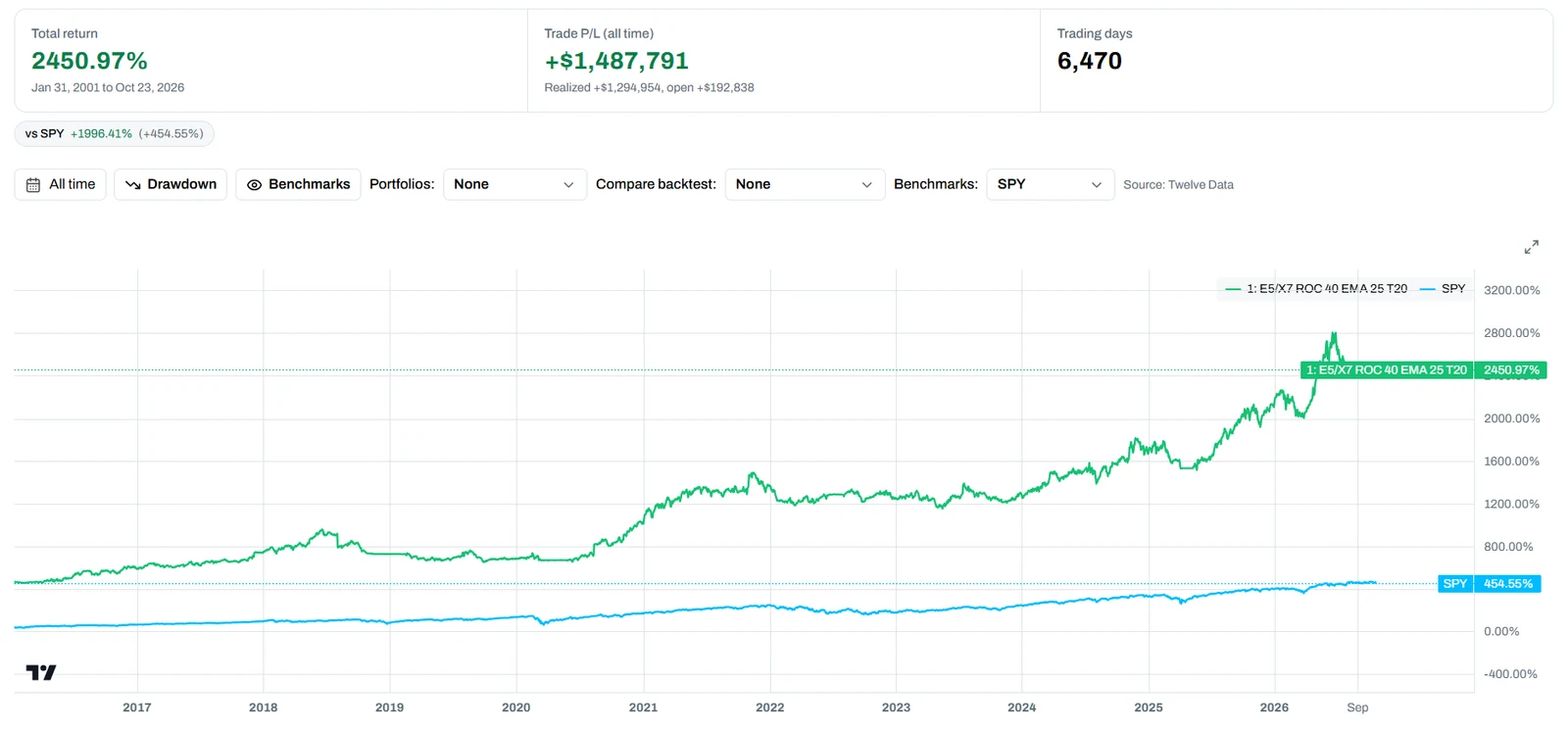Click the Total return heading
This screenshot has width=1568, height=731.
click(x=65, y=33)
